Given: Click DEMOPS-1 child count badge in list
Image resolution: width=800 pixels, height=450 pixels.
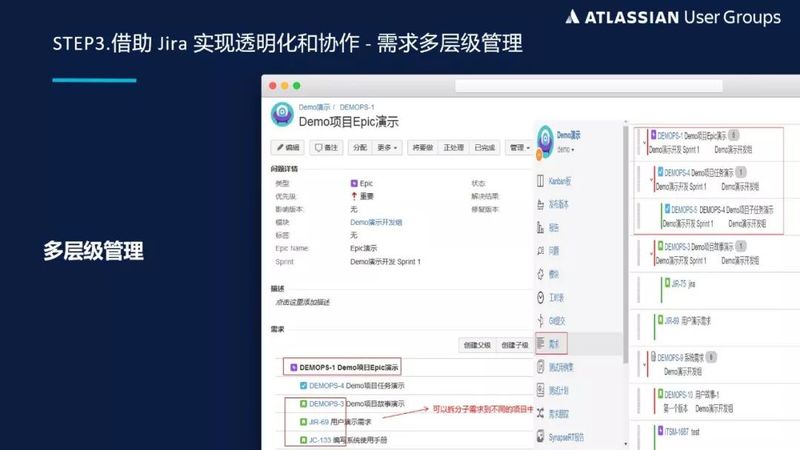Looking at the screenshot, I should point(734,135).
